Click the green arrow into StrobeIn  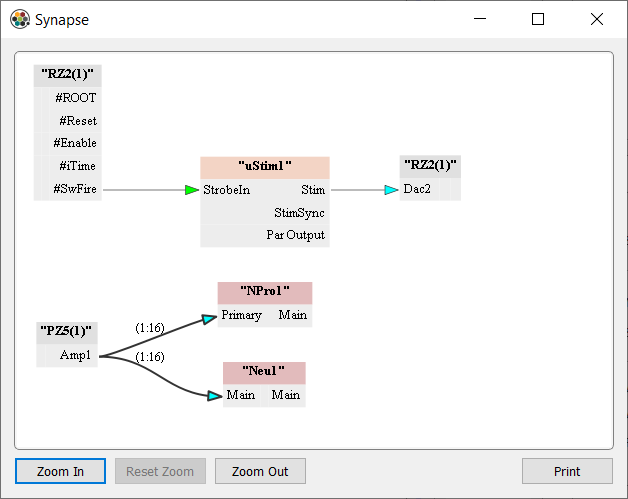click(192, 190)
